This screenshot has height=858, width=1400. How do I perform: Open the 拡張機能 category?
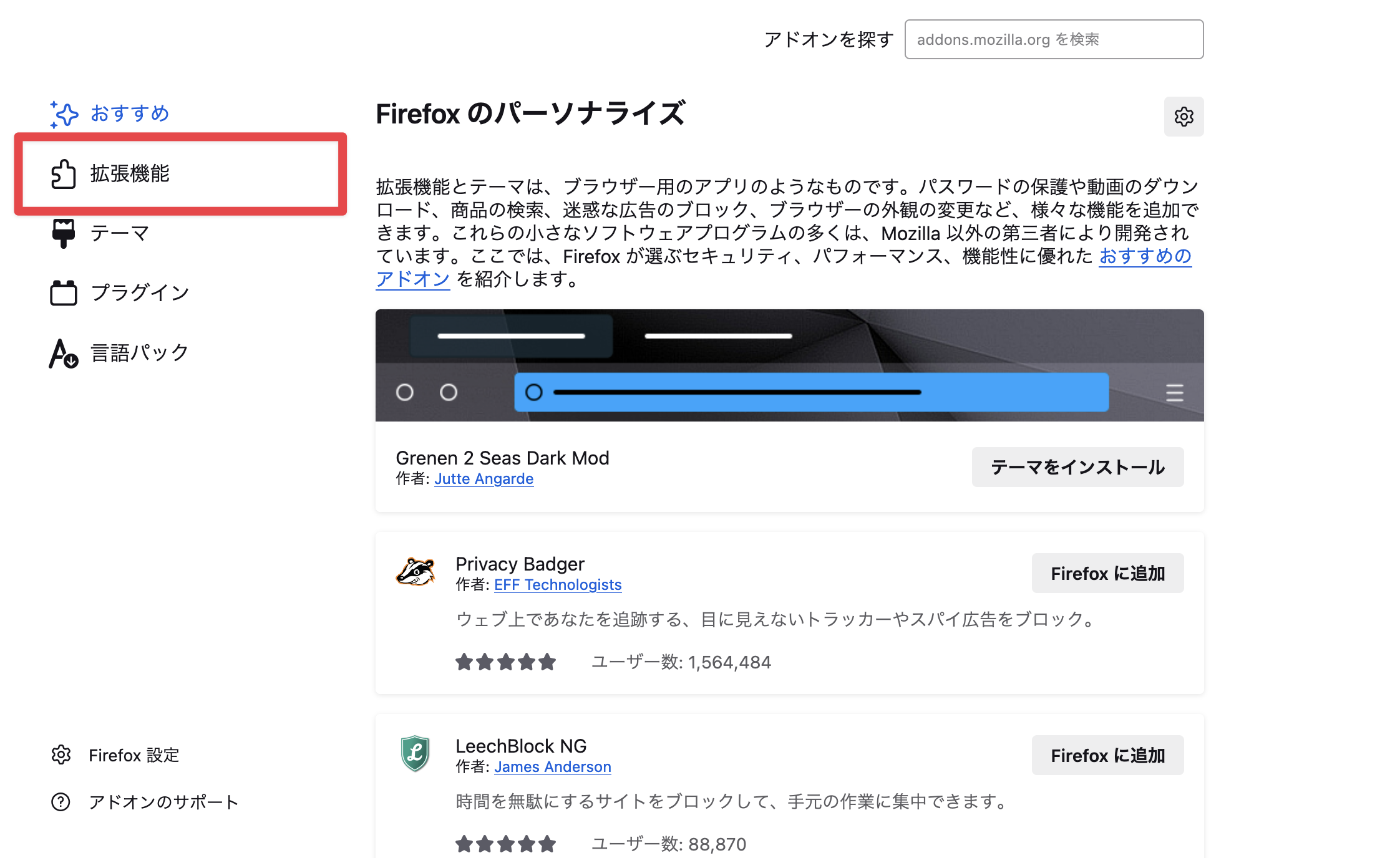click(x=181, y=174)
